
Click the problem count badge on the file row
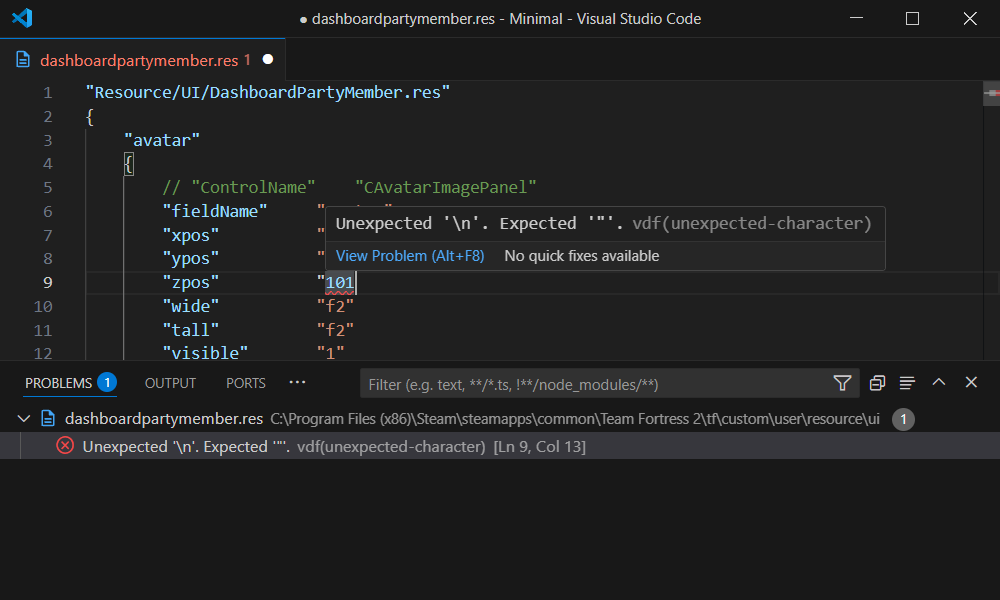click(903, 419)
